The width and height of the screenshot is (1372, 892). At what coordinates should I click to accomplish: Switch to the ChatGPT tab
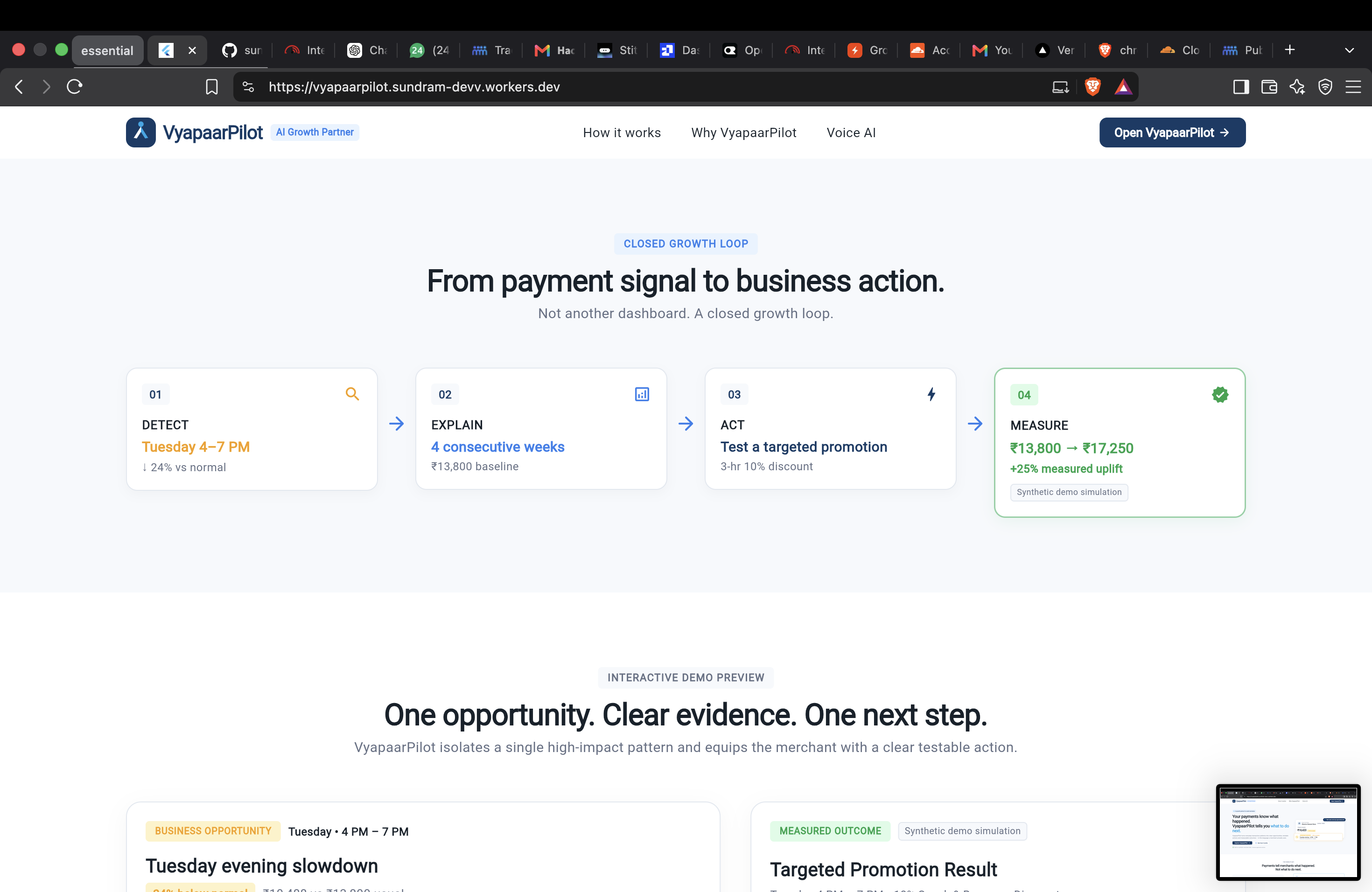(x=367, y=51)
